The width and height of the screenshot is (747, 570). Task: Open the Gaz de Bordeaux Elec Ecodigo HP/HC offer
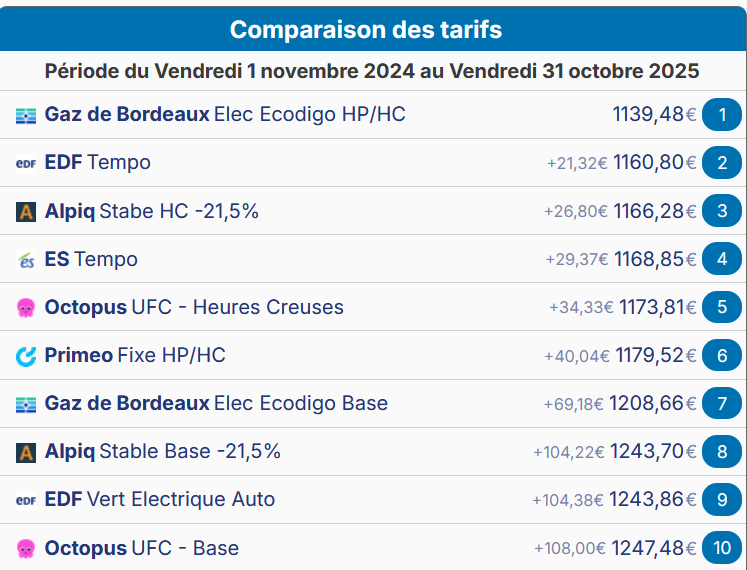point(225,115)
